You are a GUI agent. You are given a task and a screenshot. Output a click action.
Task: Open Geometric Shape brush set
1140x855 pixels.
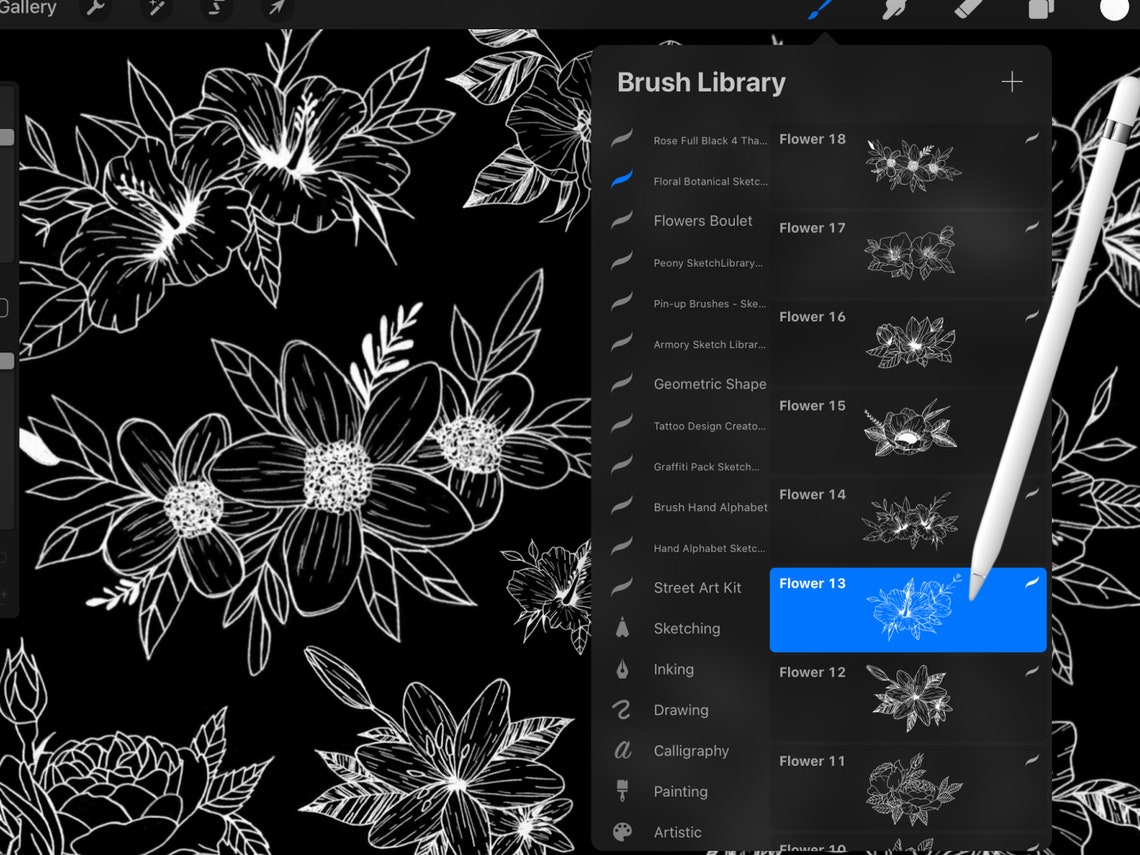689,384
